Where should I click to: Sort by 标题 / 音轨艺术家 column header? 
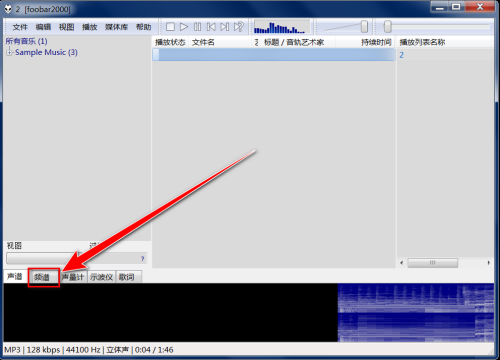pyautogui.click(x=297, y=42)
